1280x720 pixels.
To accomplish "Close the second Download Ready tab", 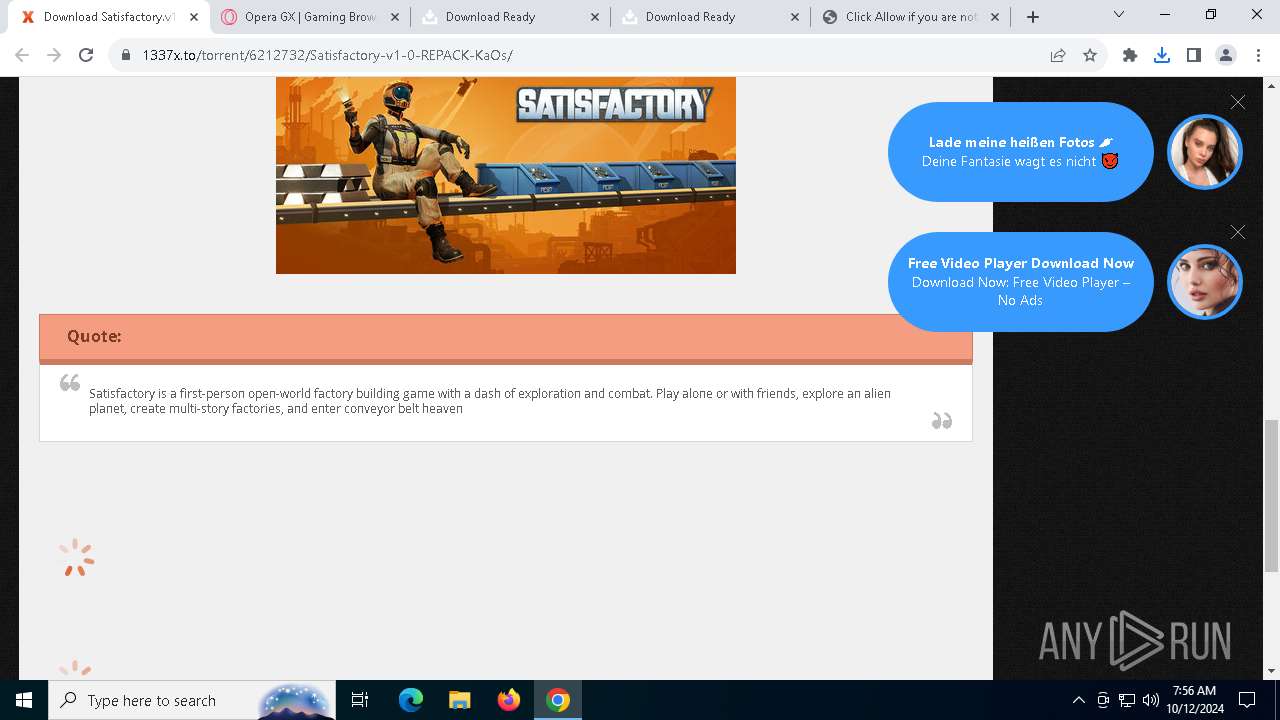I will 795,17.
